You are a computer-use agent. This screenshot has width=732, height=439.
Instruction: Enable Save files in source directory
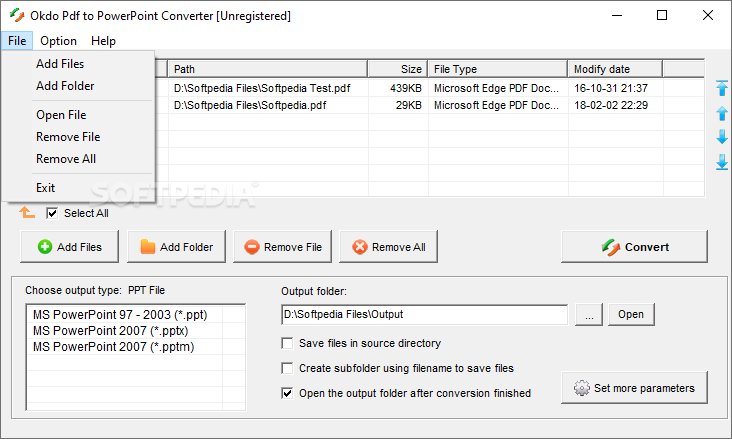[x=287, y=343]
